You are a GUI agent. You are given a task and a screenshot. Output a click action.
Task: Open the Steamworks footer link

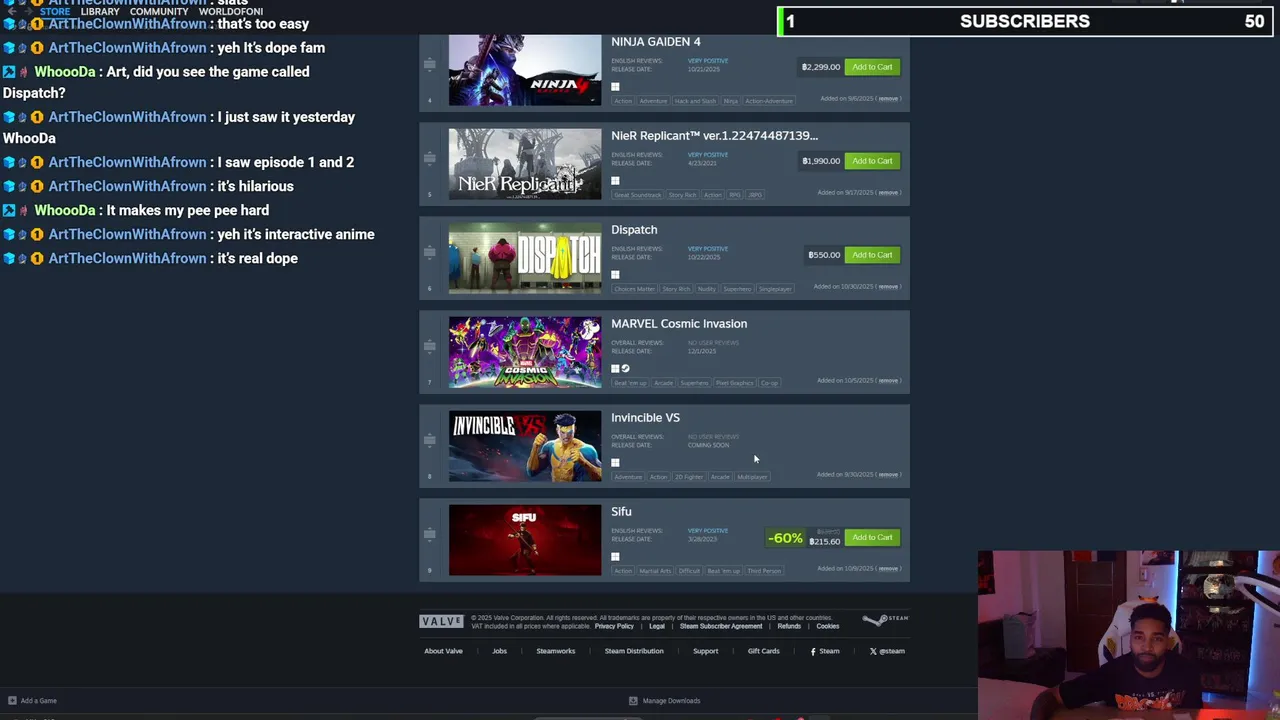tap(556, 651)
